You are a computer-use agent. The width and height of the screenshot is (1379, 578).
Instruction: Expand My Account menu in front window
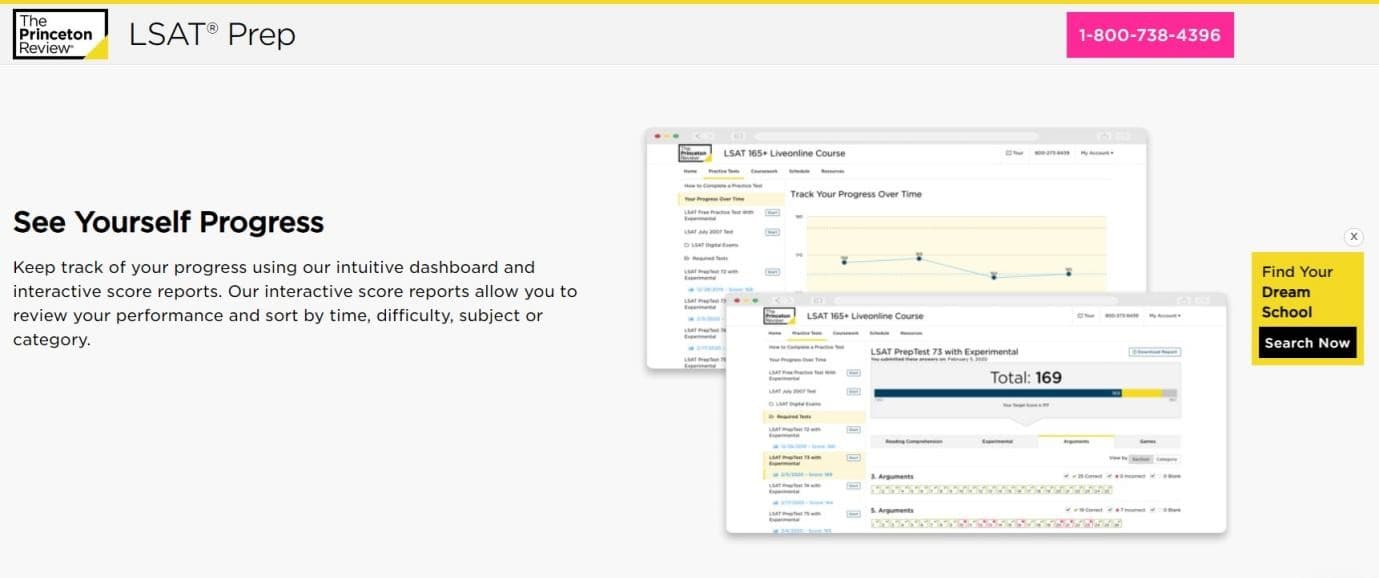click(1165, 316)
